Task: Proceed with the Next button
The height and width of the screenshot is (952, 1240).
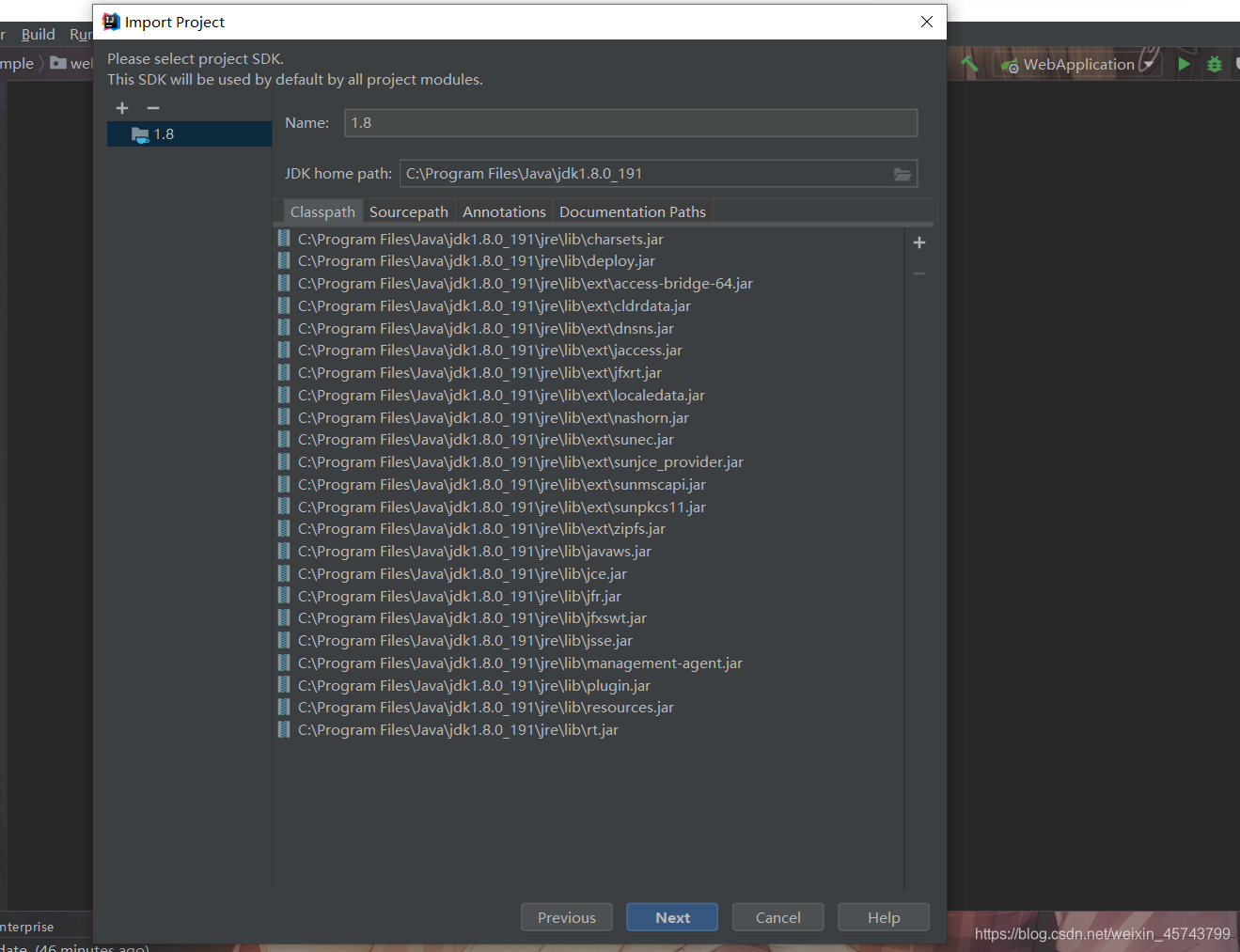Action: (672, 917)
